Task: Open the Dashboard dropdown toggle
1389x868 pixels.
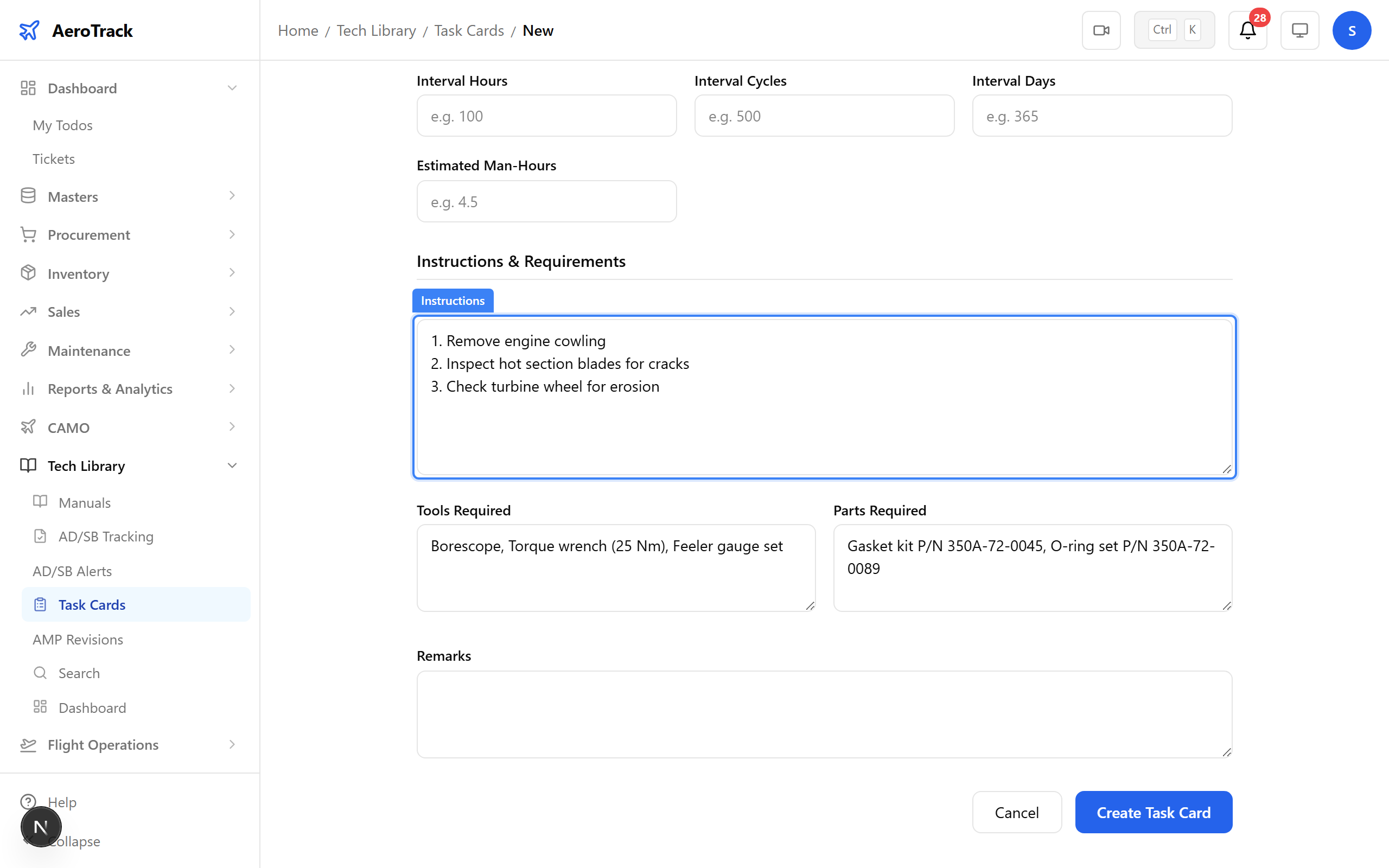Action: click(x=232, y=87)
